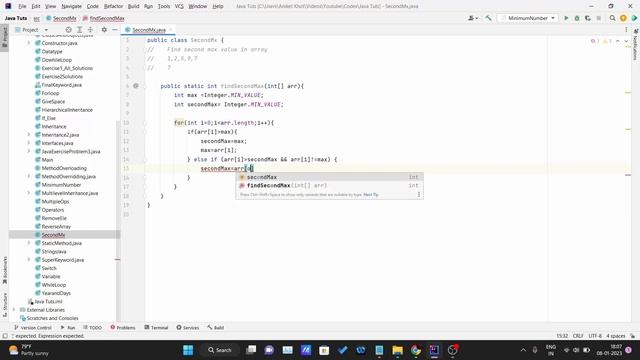This screenshot has height=360, width=640.
Task: Expand Constructor.java tree node
Action: [29, 43]
